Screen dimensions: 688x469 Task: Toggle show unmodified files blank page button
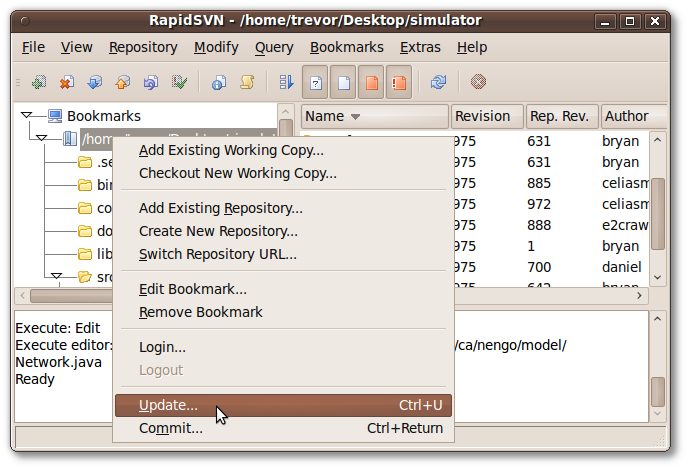343,82
